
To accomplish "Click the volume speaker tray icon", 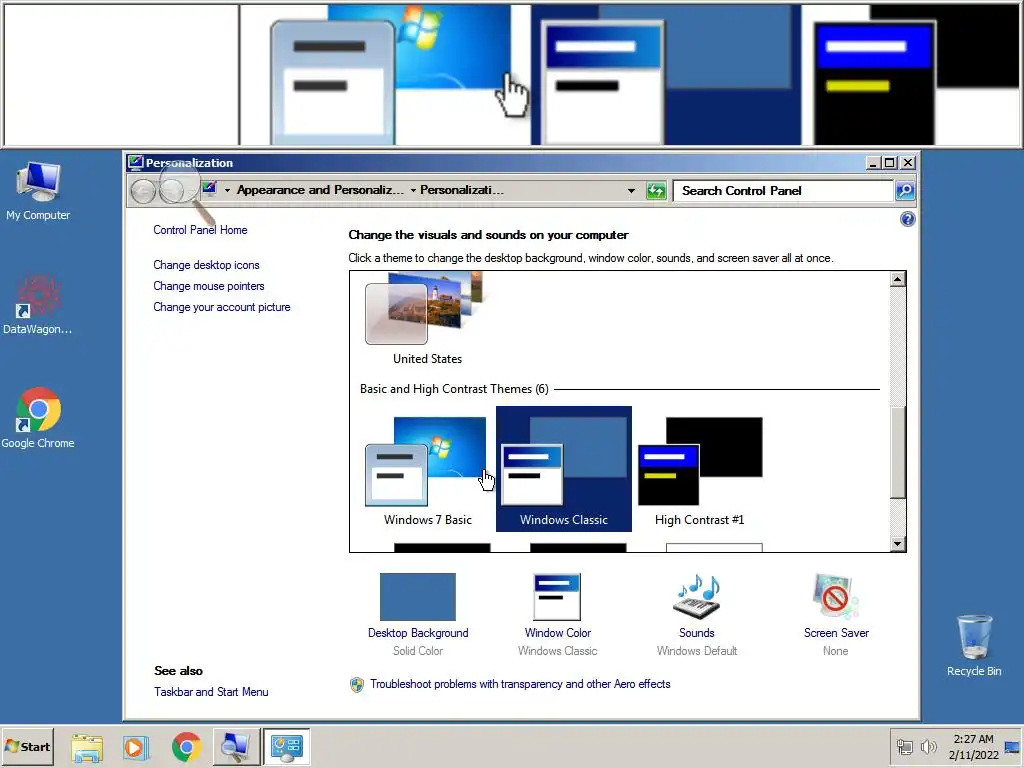I will (928, 746).
